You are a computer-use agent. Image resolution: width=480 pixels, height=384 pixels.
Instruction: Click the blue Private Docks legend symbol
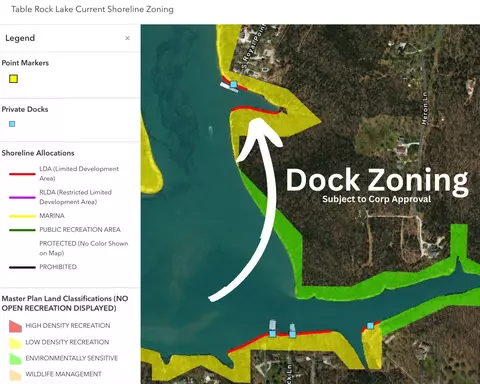click(x=12, y=124)
